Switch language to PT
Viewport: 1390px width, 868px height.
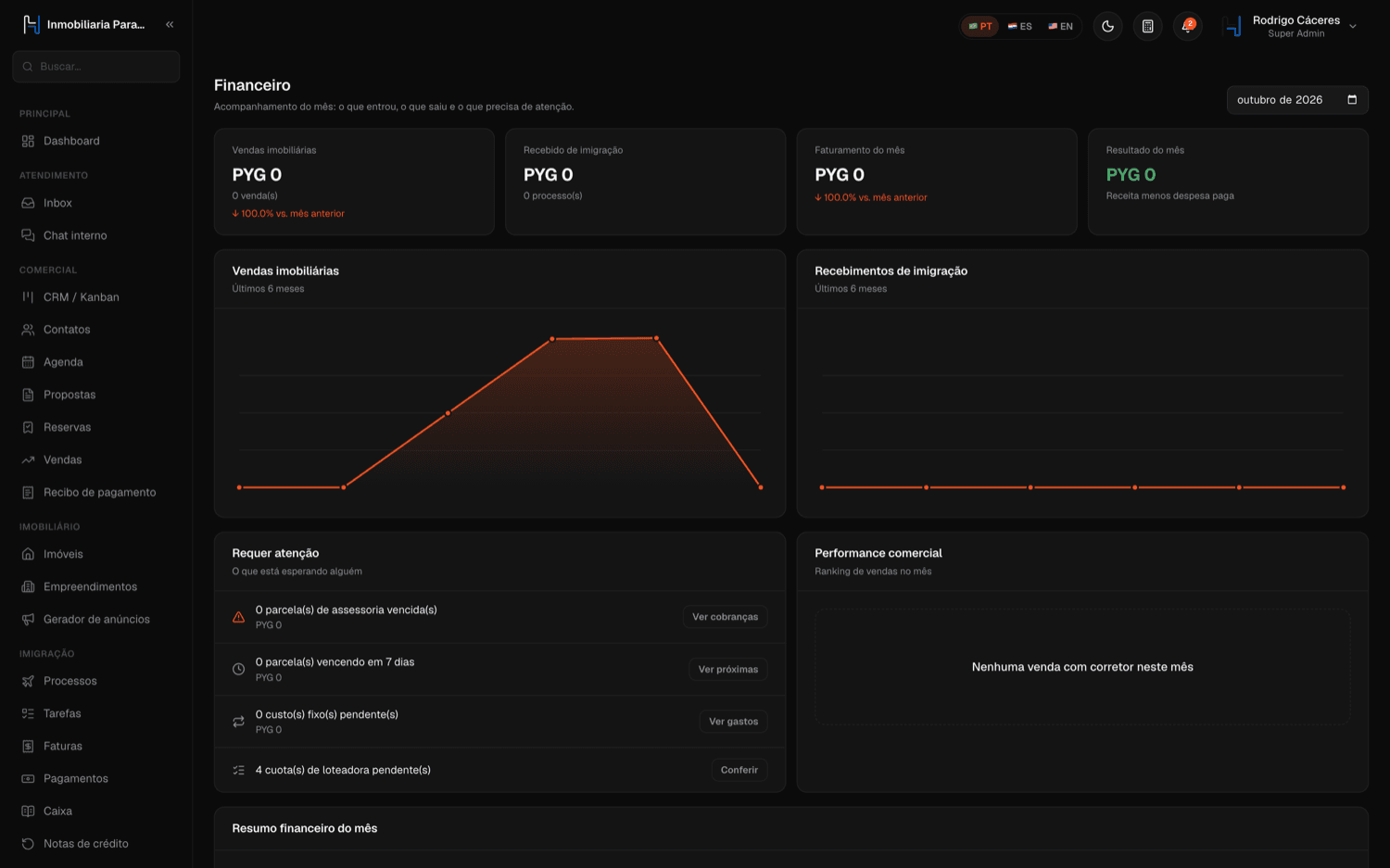[x=980, y=26]
